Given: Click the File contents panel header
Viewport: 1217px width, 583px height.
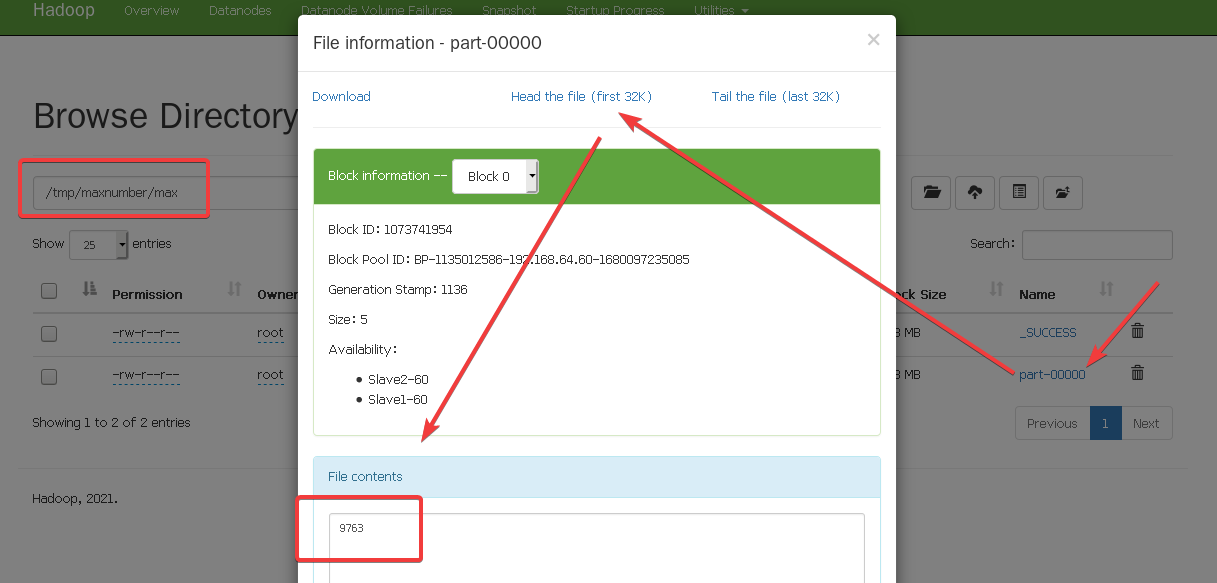Looking at the screenshot, I should click(597, 477).
